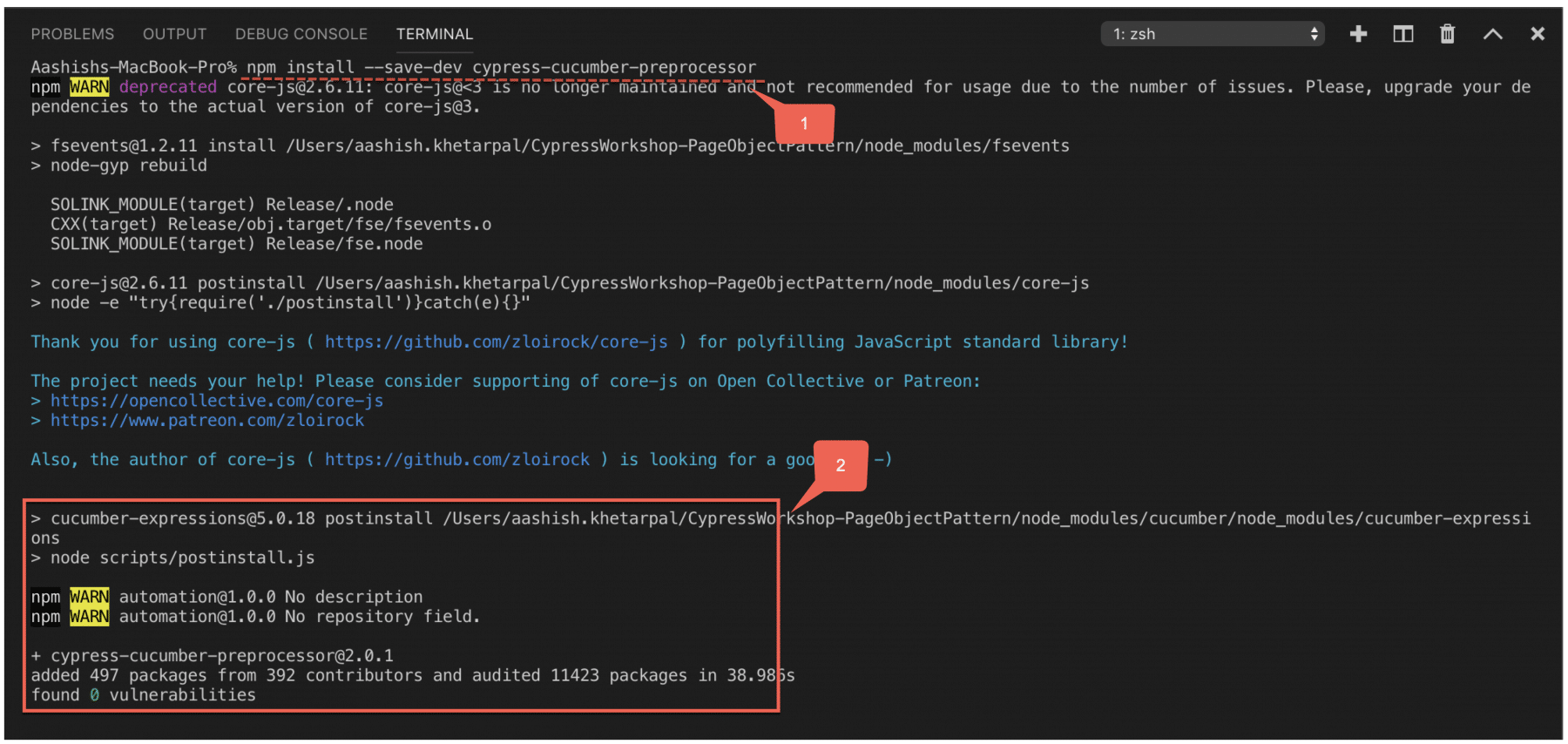The width and height of the screenshot is (1568, 744).
Task: Click the 'CXX(target) Release/obj.target/fse/fsevents.o' line
Action: [x=271, y=224]
